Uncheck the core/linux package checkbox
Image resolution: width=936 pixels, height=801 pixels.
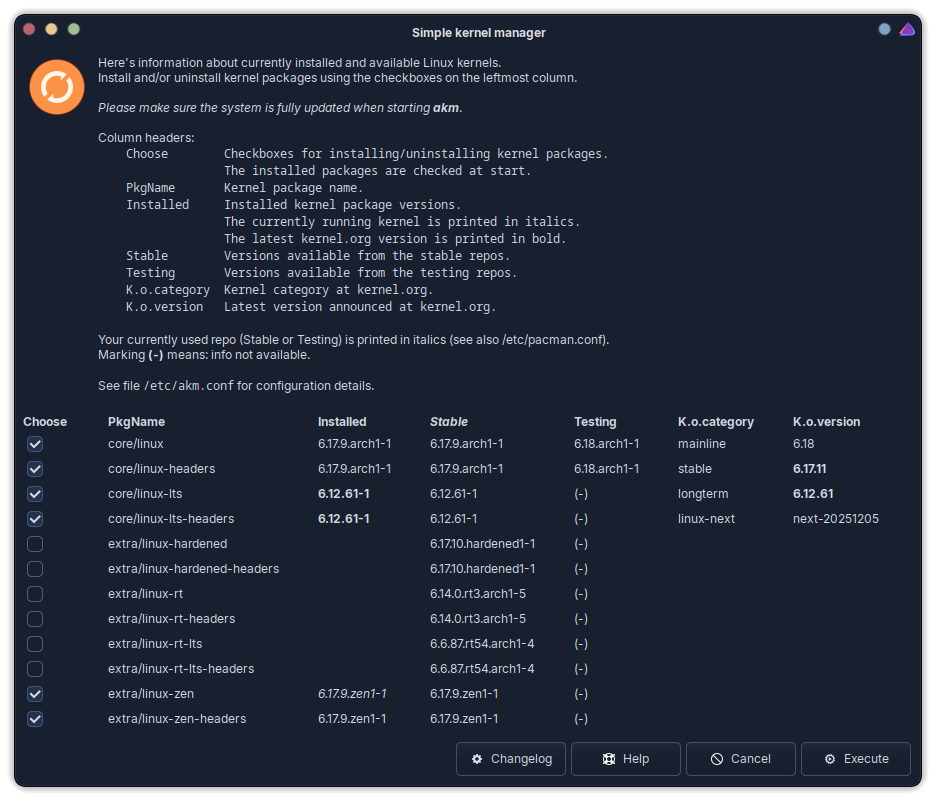pos(35,444)
